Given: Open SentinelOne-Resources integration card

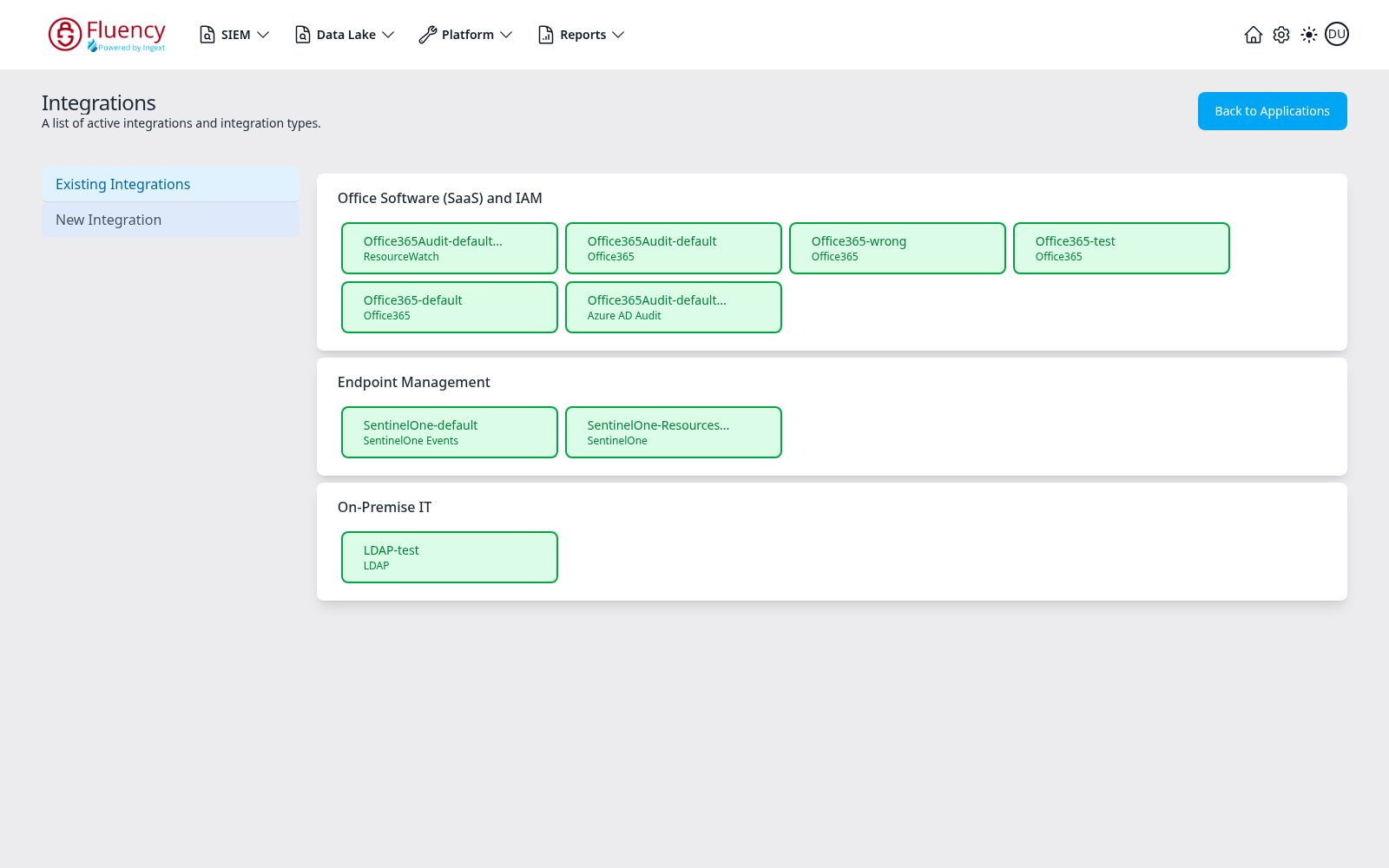Looking at the screenshot, I should (x=674, y=432).
